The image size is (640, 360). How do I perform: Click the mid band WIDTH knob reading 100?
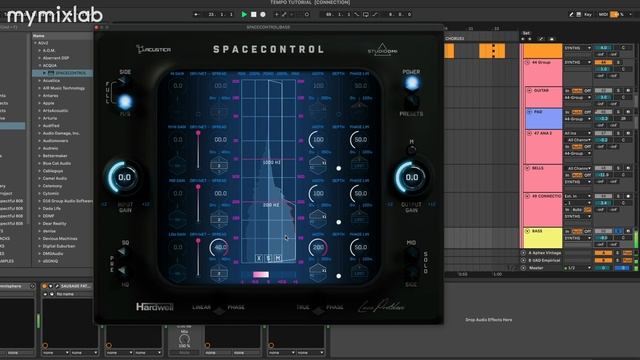(x=318, y=193)
